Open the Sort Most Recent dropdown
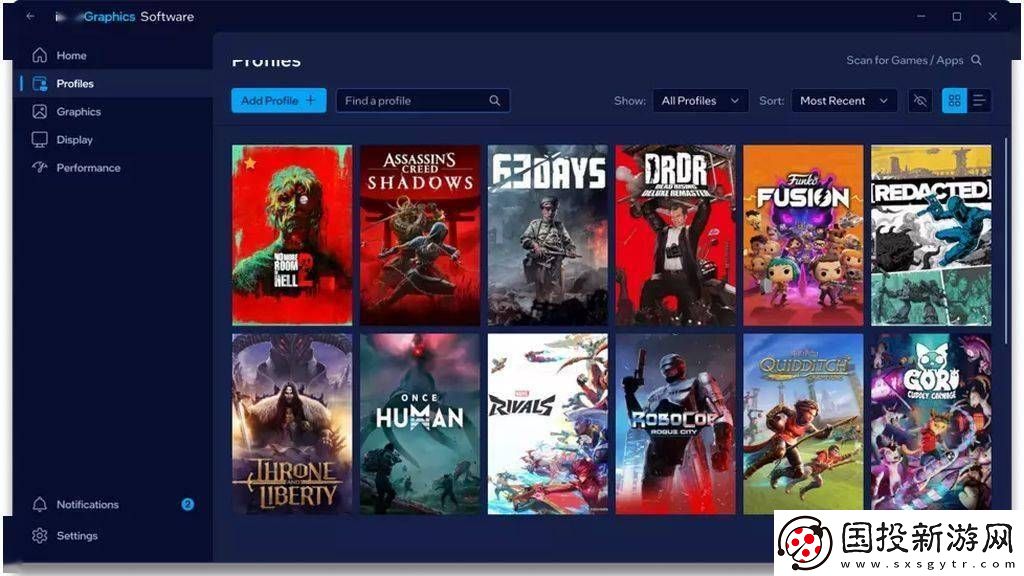The image size is (1024, 576). 844,101
